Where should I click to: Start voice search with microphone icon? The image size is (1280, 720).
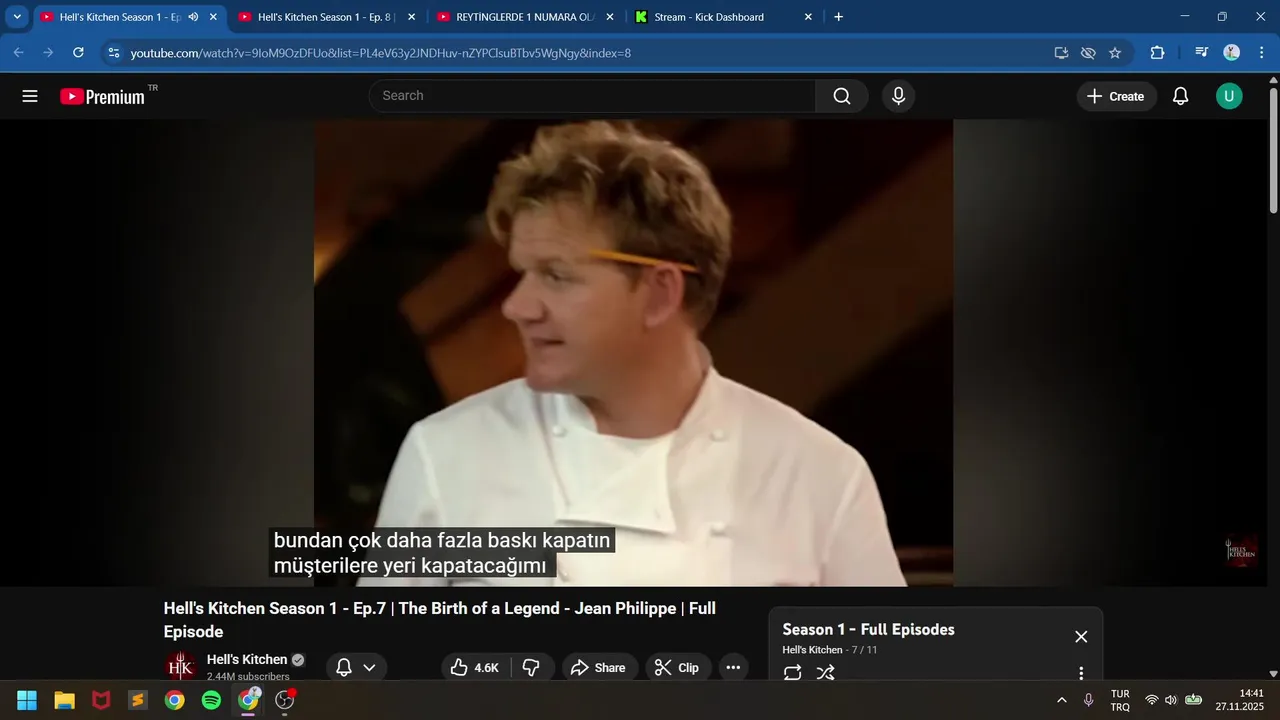[x=898, y=96]
